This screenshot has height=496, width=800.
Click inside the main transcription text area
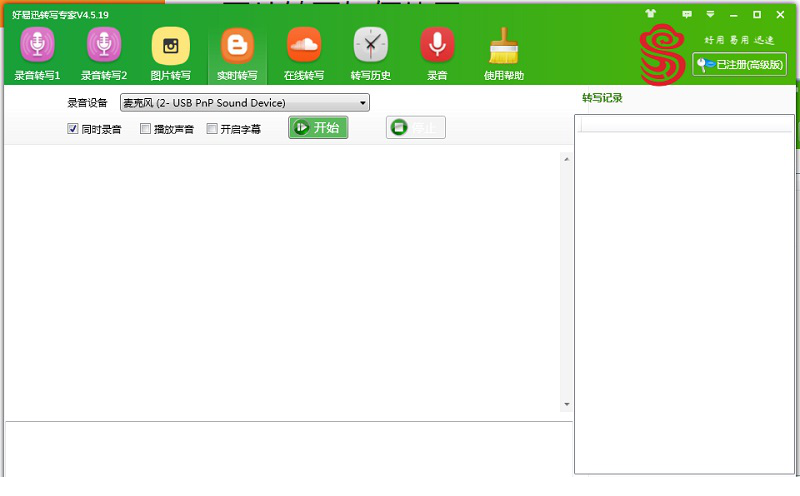pos(280,280)
